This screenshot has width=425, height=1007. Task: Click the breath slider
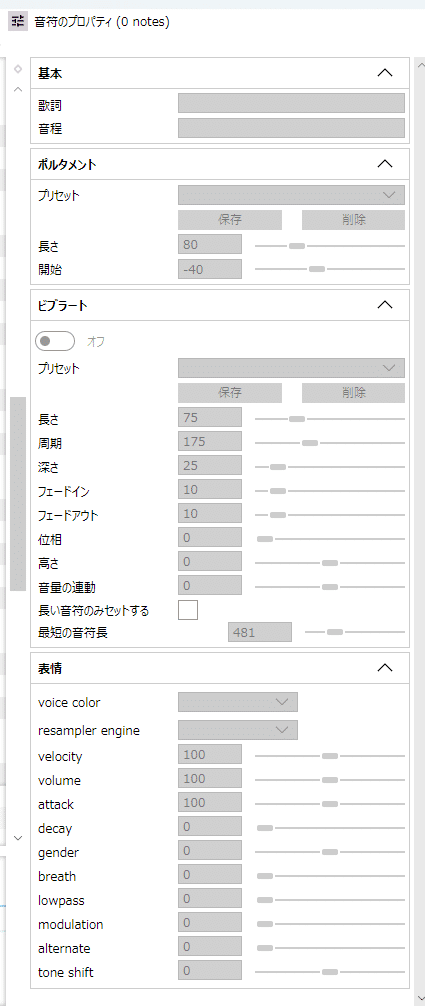(330, 876)
